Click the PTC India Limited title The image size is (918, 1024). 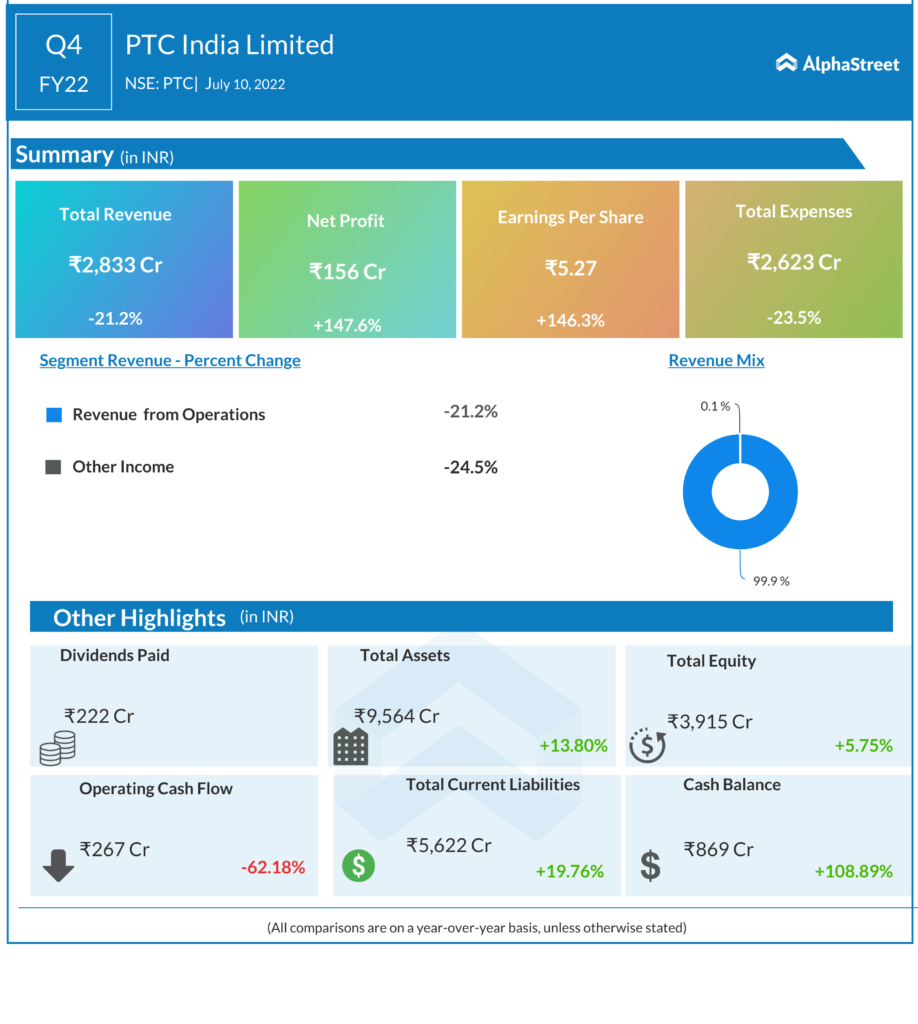coord(230,45)
